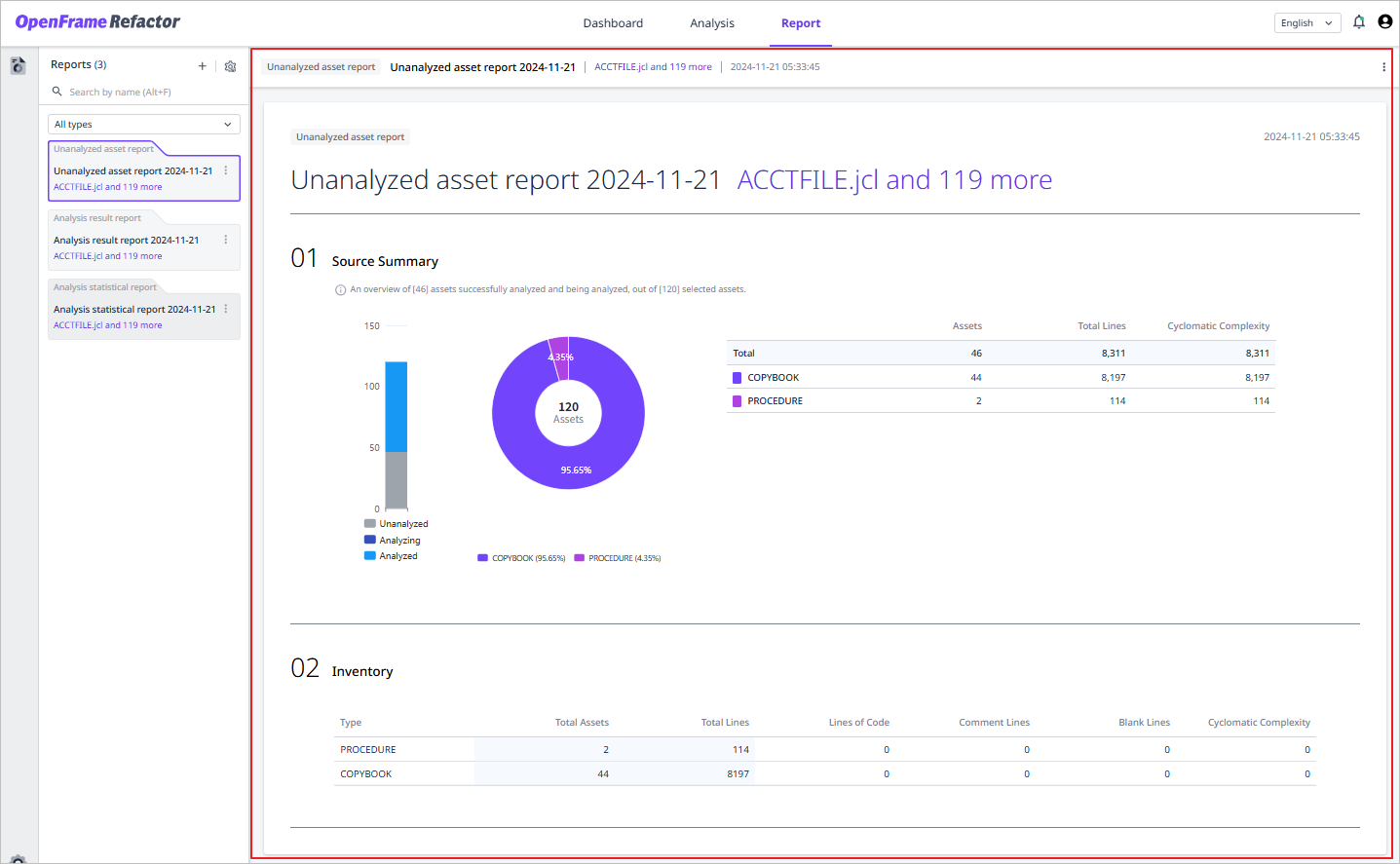
Task: Click the Lines of Code column header
Action: pos(859,723)
